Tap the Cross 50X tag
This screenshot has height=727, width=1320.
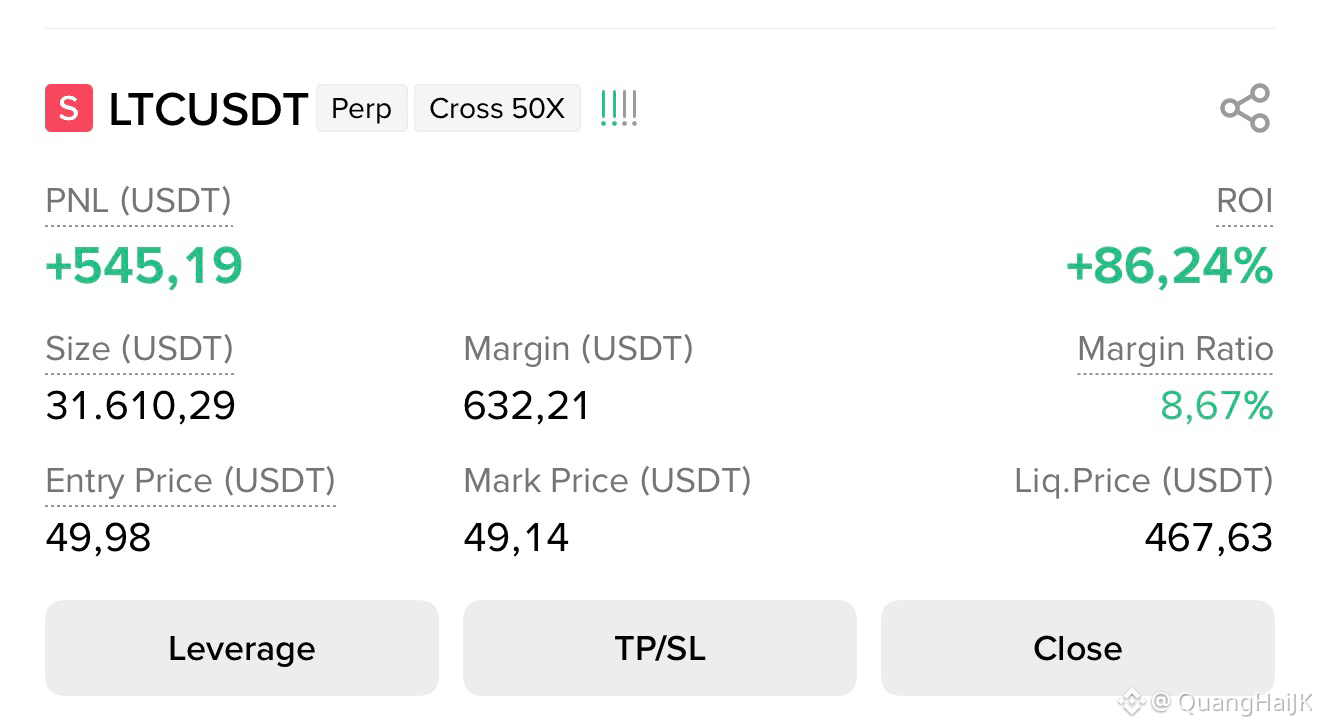click(497, 108)
